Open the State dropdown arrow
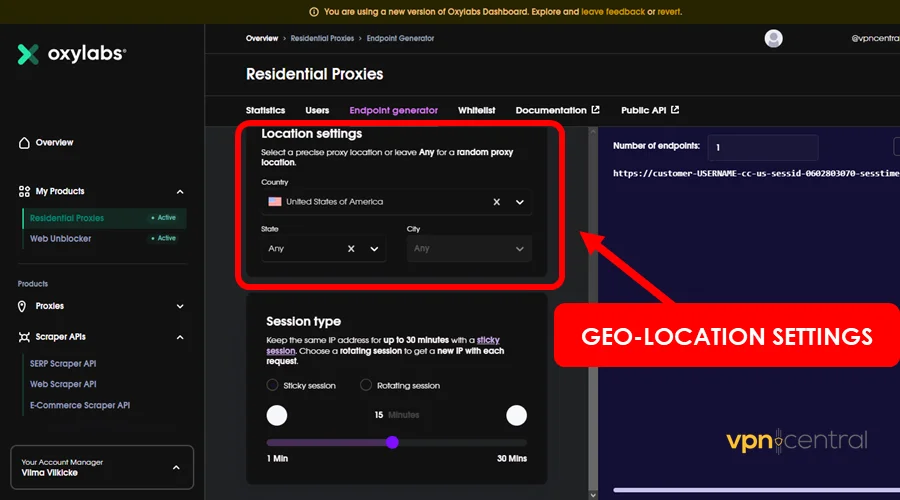The height and width of the screenshot is (500, 900). 374,249
